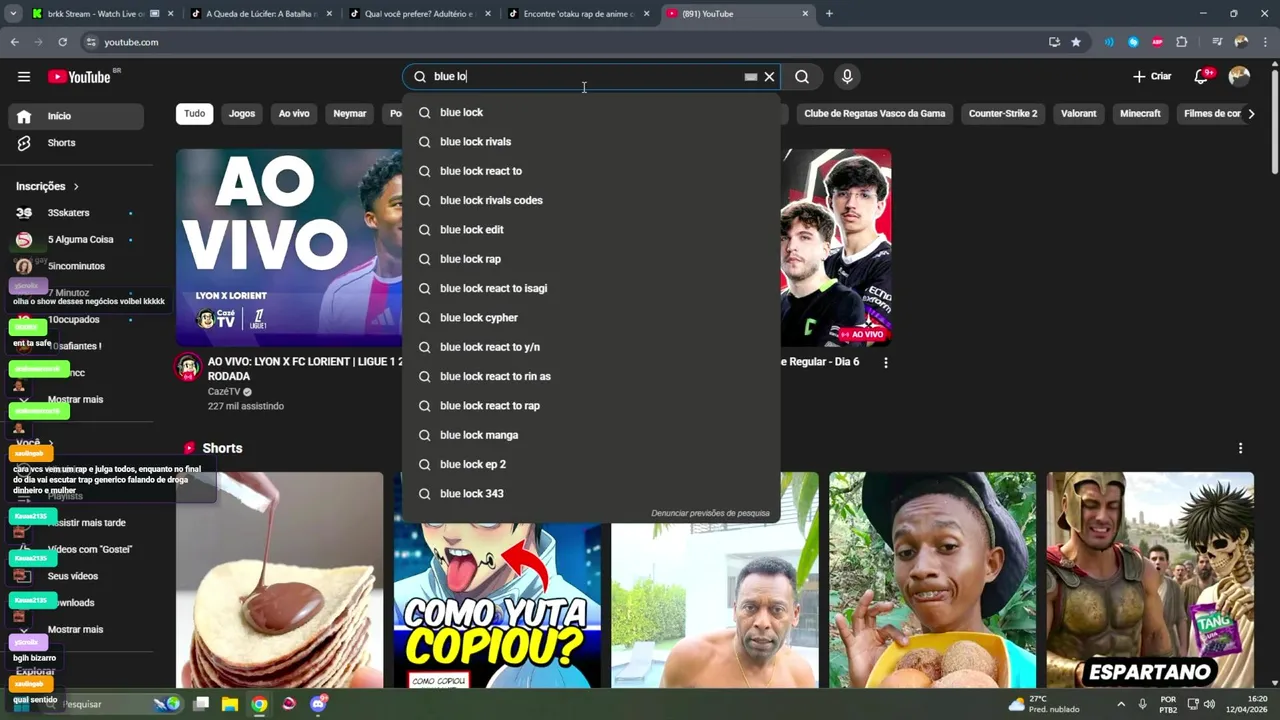This screenshot has width=1280, height=720.
Task: Choose the "blue lock rivals codes" suggestion
Action: pos(590,200)
